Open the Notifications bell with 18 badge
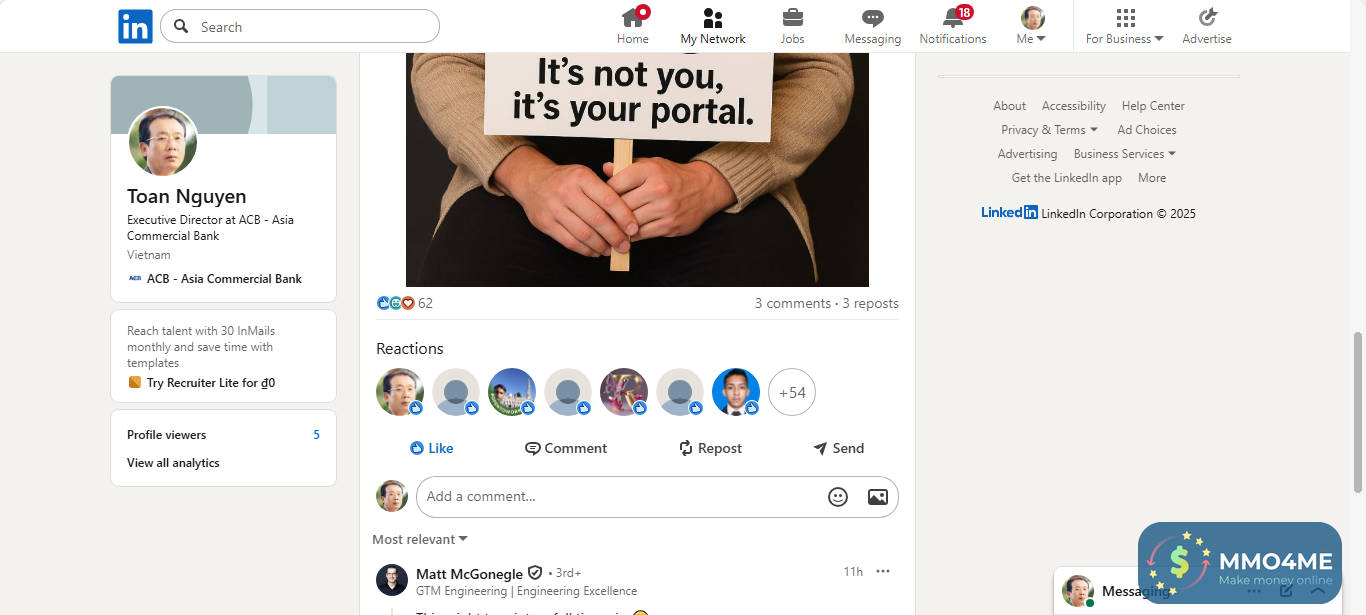The width and height of the screenshot is (1366, 615). pyautogui.click(x=953, y=18)
